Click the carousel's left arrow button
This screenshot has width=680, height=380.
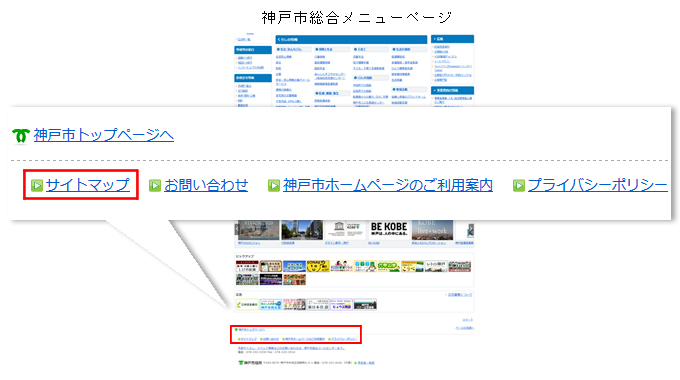click(x=237, y=229)
